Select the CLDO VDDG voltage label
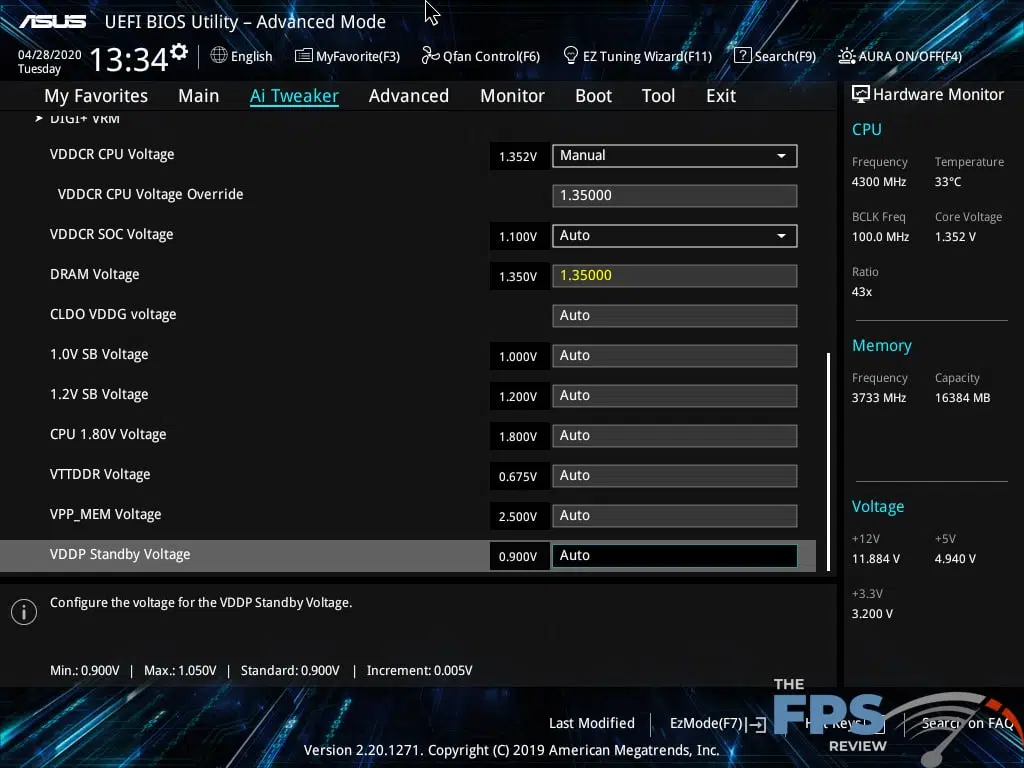This screenshot has height=768, width=1024. [113, 314]
